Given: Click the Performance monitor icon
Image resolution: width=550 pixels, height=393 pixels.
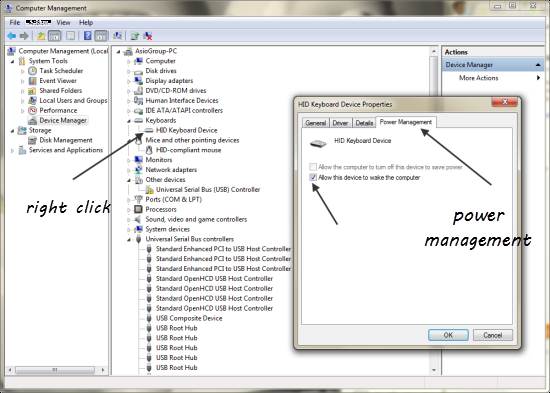Looking at the screenshot, I should (32, 111).
